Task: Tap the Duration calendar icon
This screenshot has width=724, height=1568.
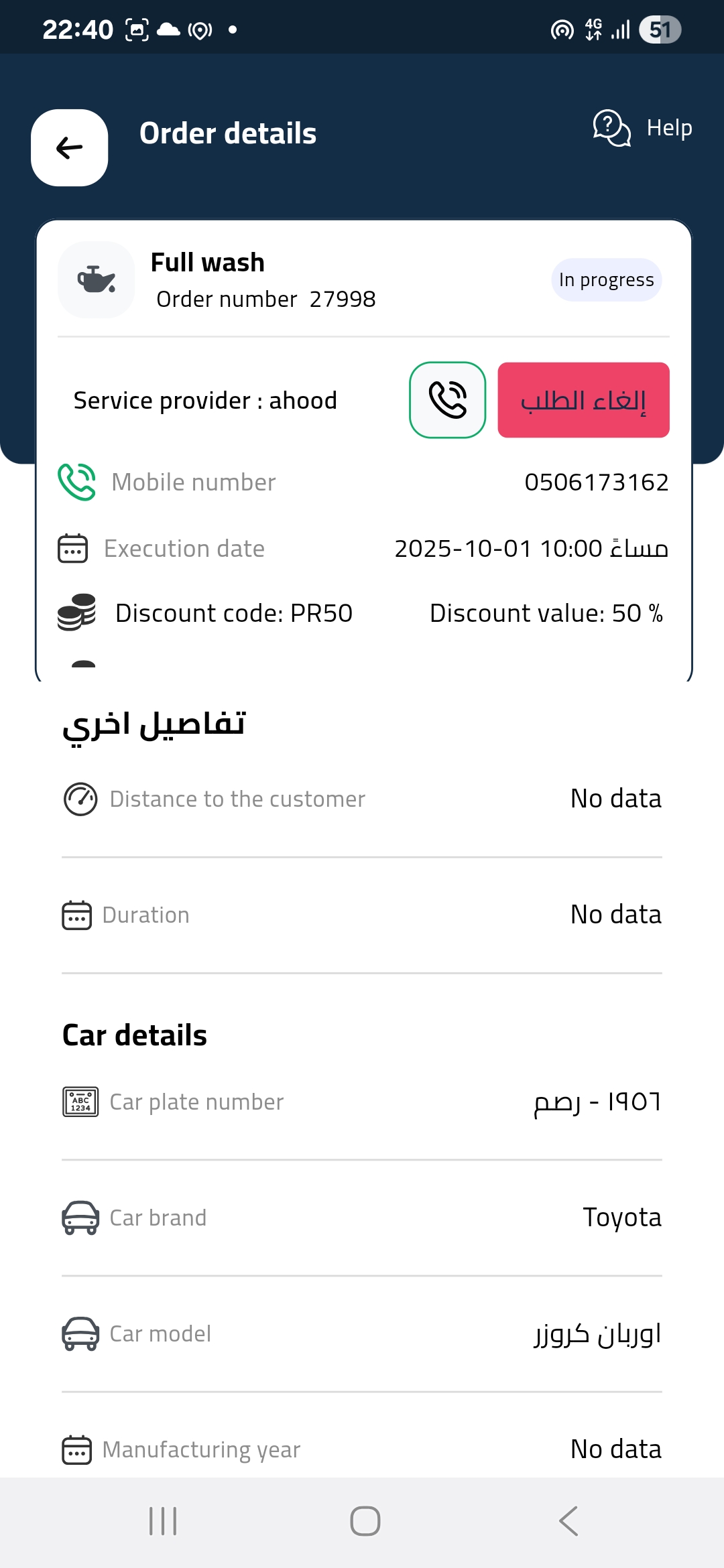Action: click(76, 915)
